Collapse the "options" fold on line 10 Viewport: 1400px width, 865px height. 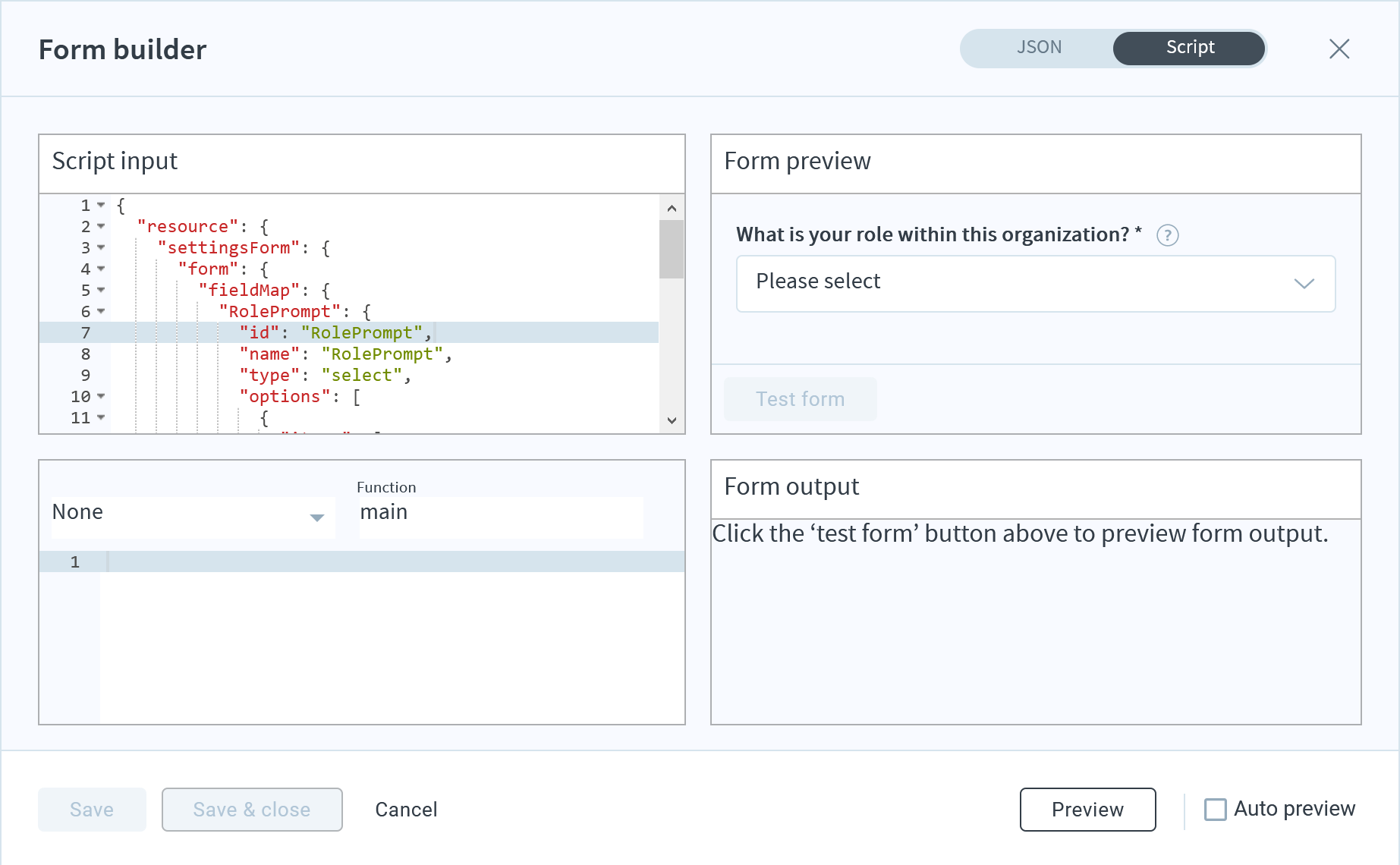tap(101, 396)
